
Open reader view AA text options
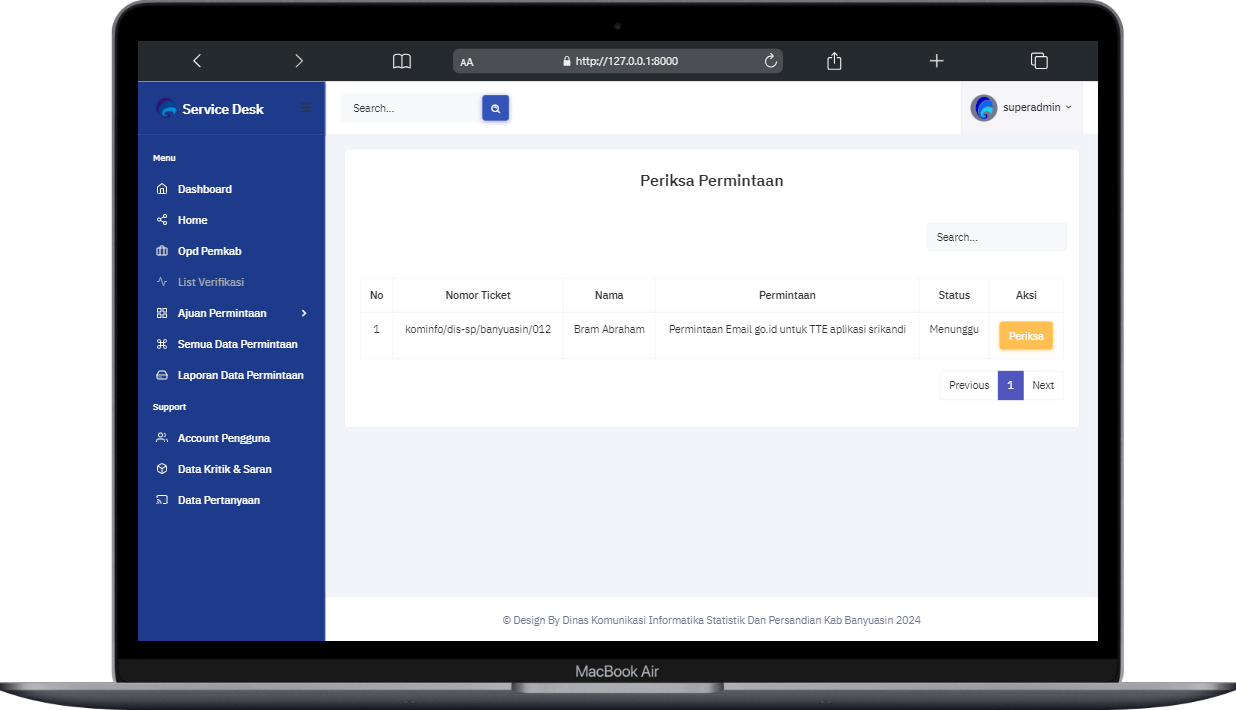coord(467,62)
